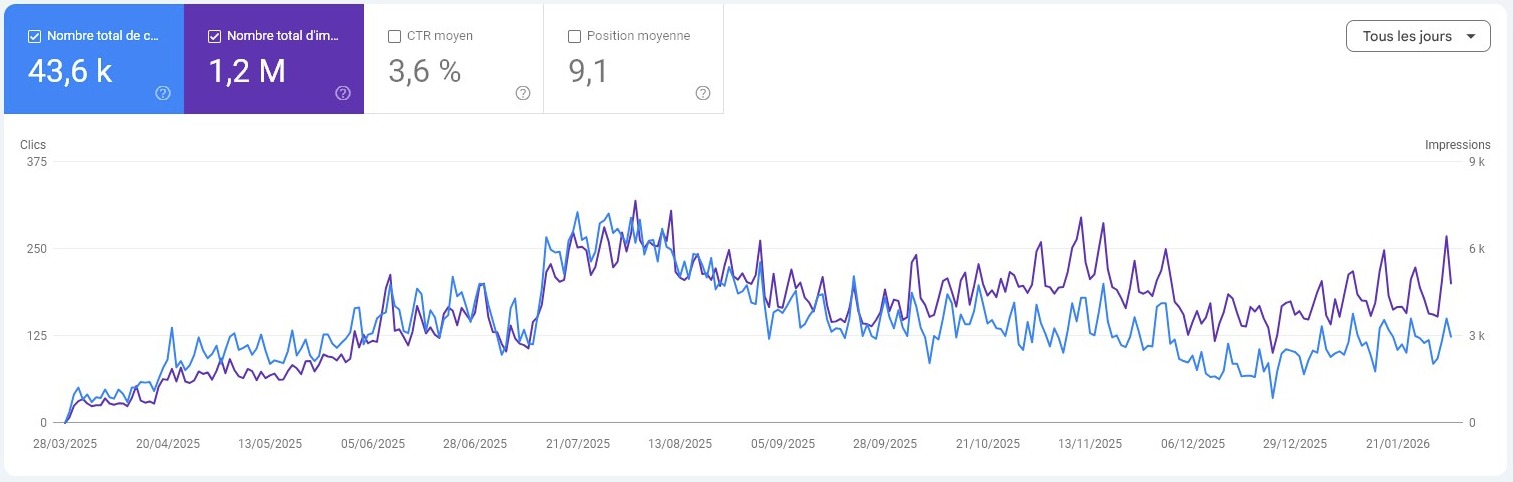Click help icon on CTR moyen card

[x=523, y=93]
